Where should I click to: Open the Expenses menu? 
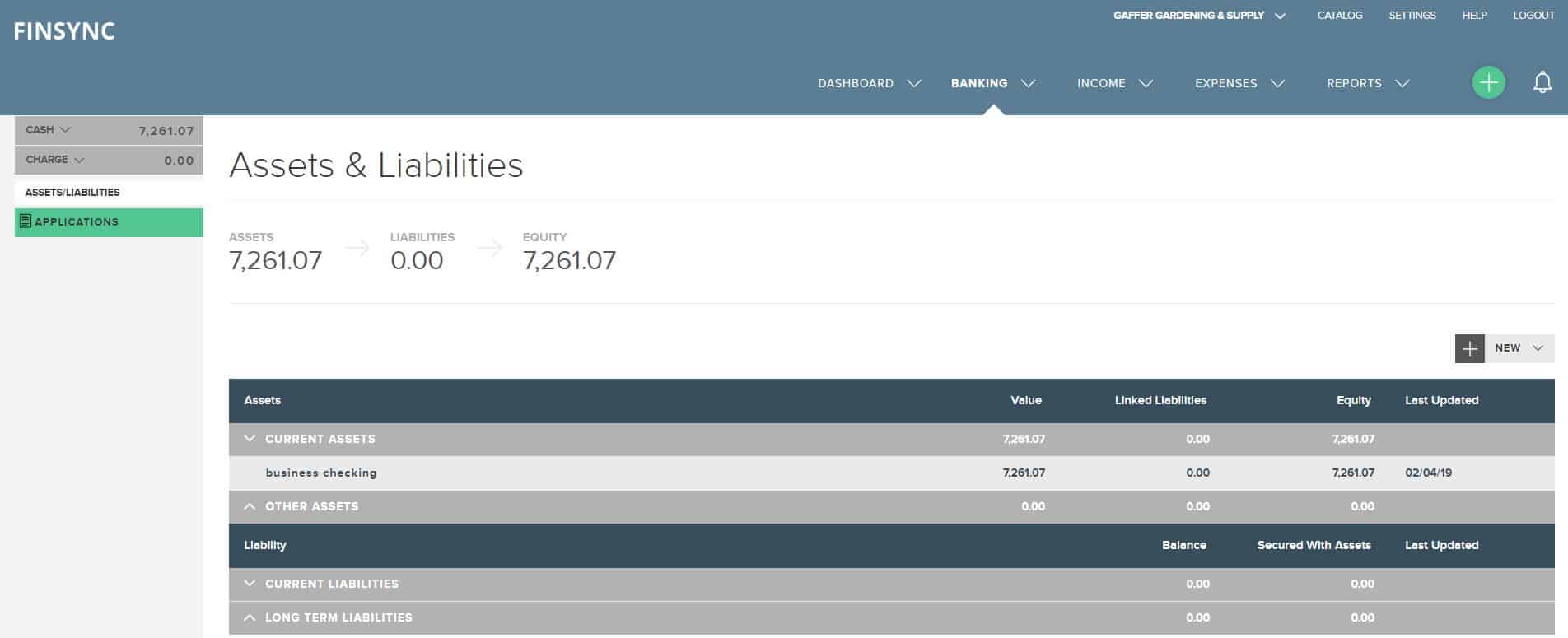click(x=1226, y=83)
